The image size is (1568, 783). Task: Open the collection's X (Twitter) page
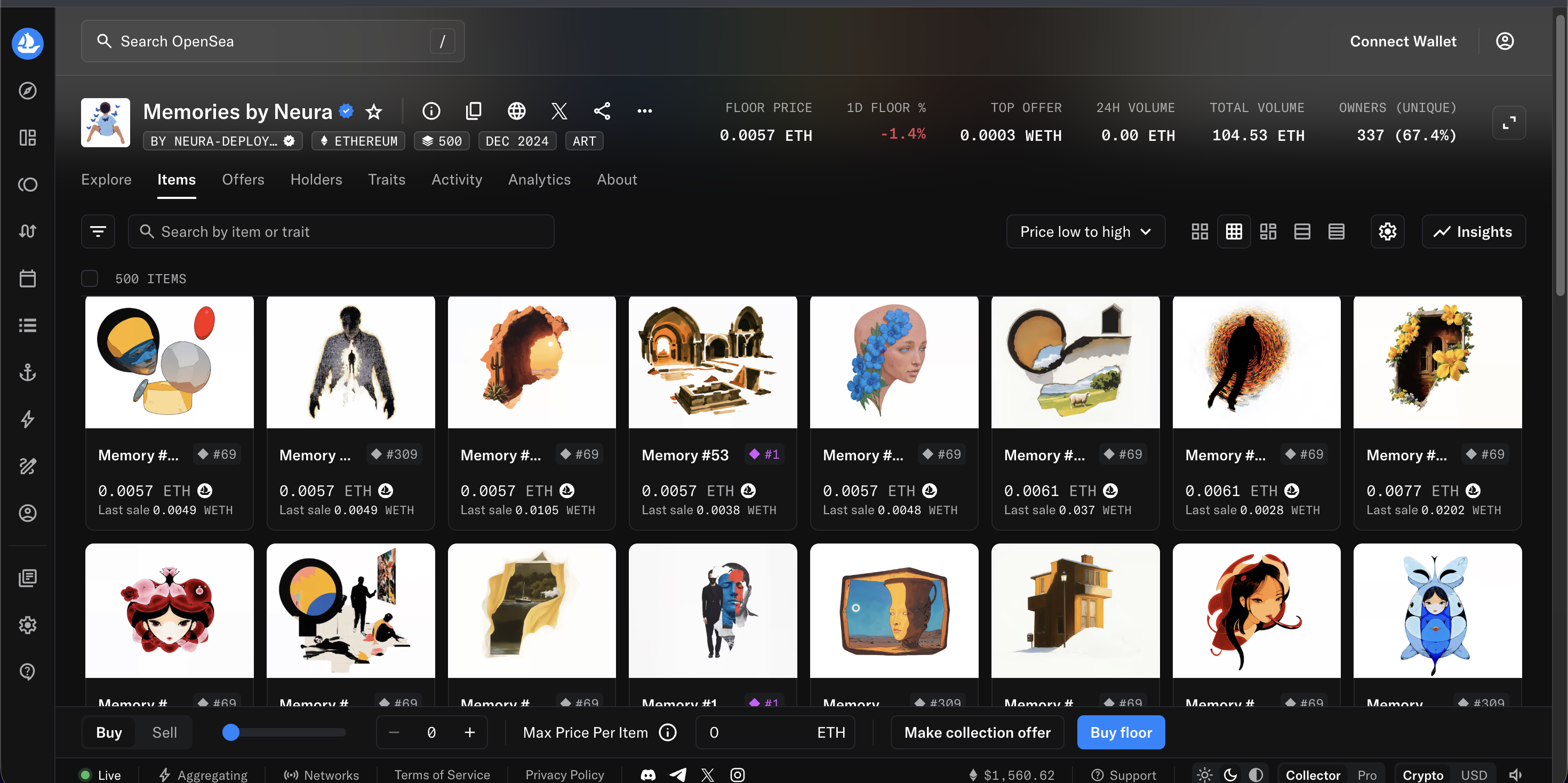pos(559,111)
